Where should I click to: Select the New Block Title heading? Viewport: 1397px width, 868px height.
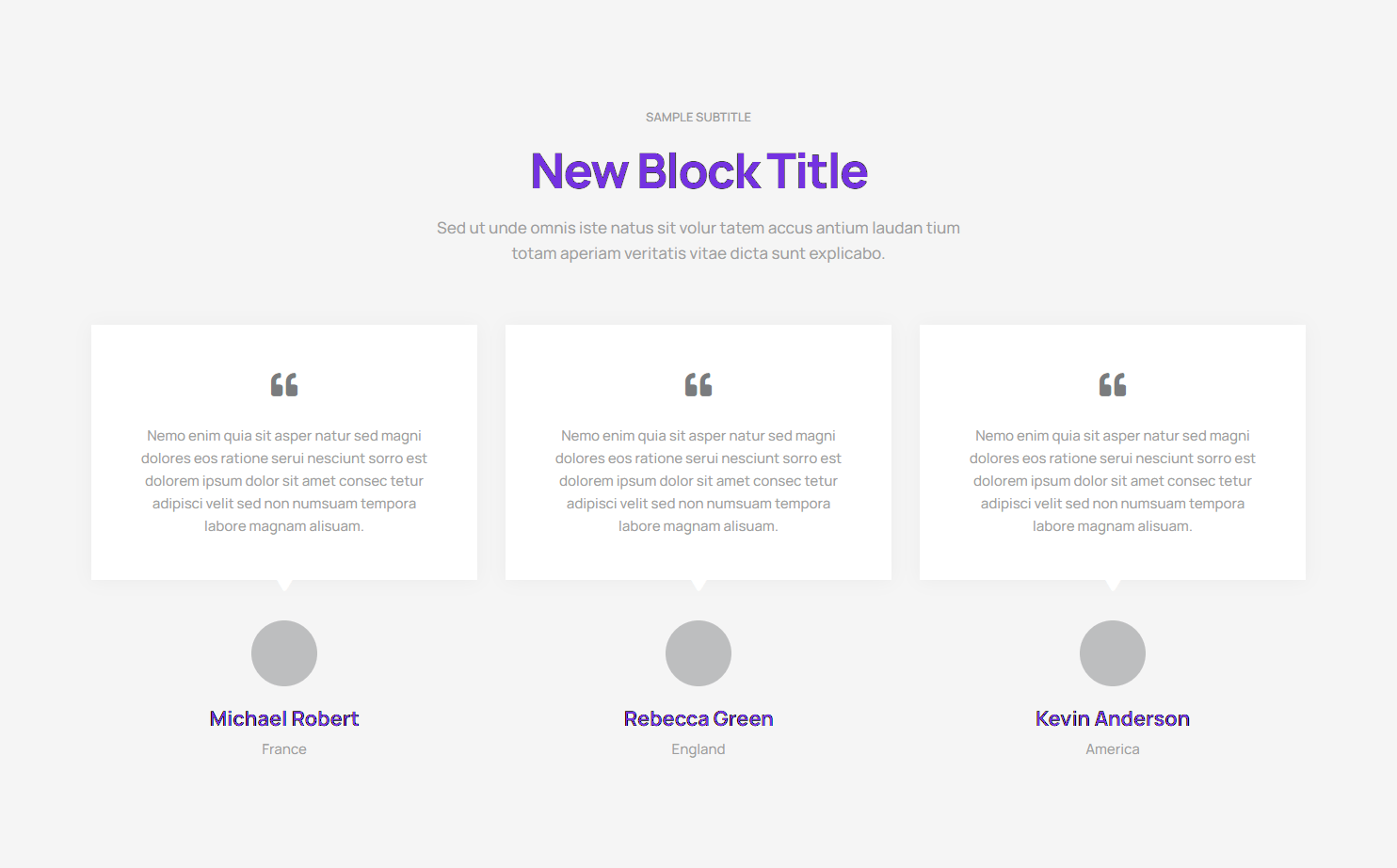(698, 171)
